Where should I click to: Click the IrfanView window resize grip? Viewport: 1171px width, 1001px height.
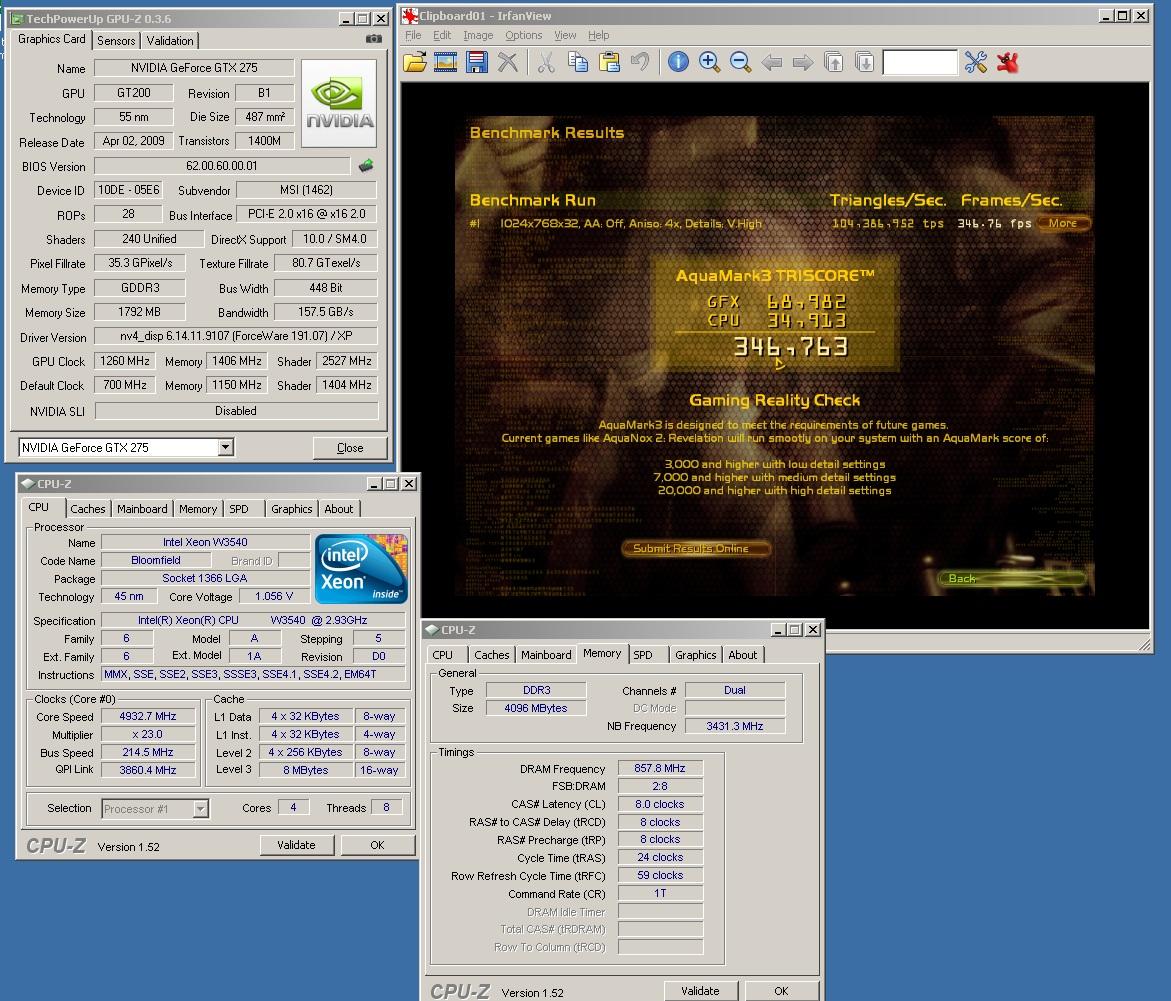point(1145,644)
